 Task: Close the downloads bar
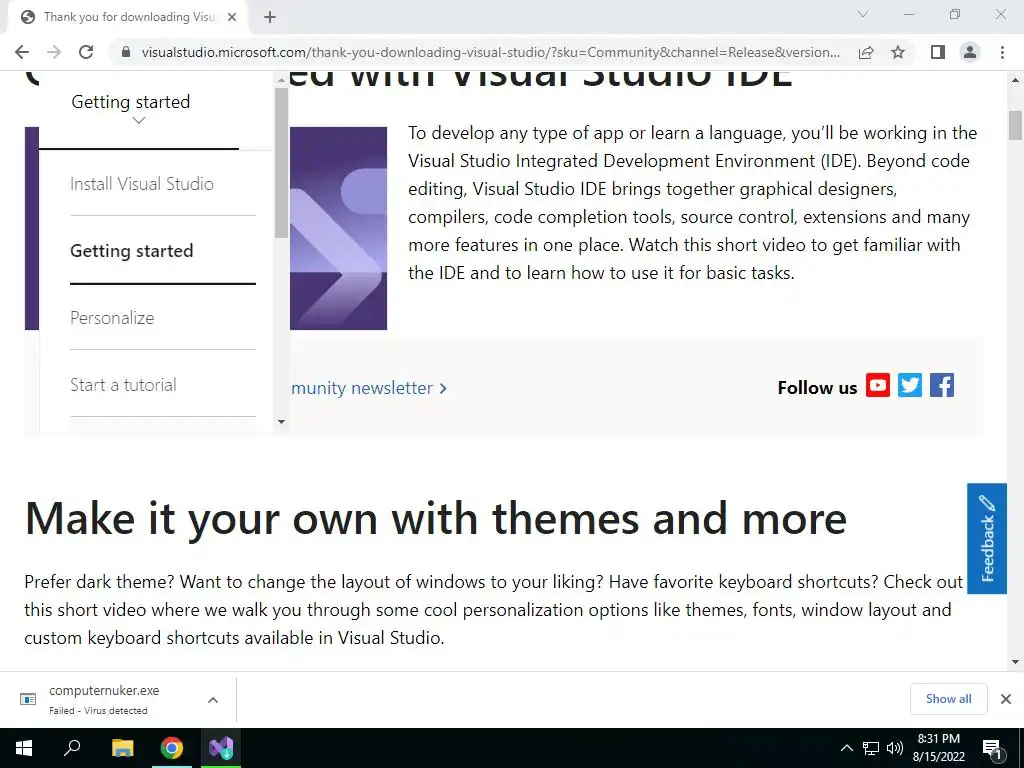pyautogui.click(x=1006, y=699)
